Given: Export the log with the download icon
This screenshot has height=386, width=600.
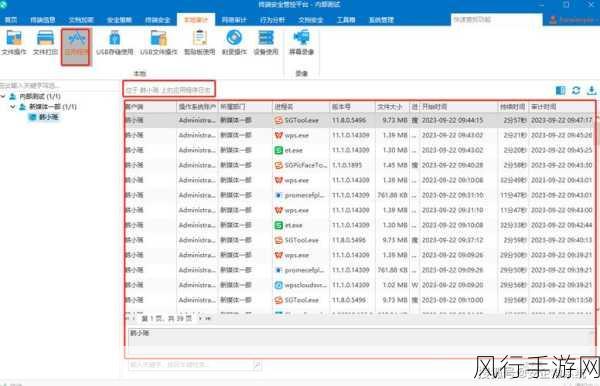Looking at the screenshot, I should point(592,90).
